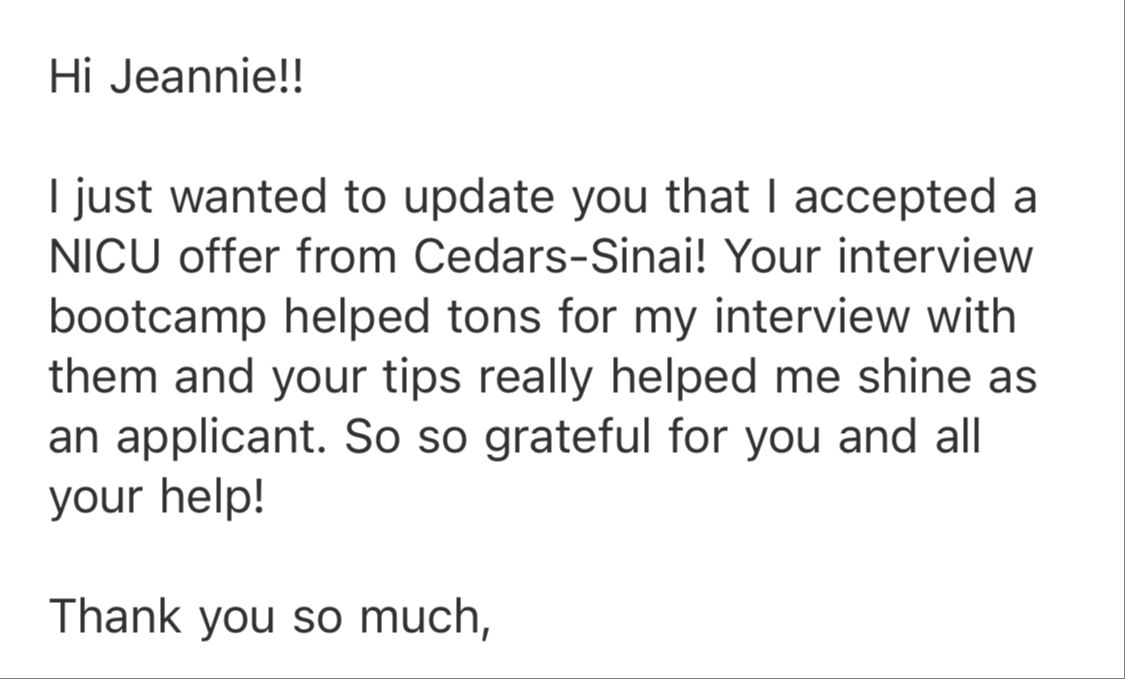Click the greeting "Hi Jeannie!!"
This screenshot has height=679, width=1125.
pyautogui.click(x=175, y=78)
